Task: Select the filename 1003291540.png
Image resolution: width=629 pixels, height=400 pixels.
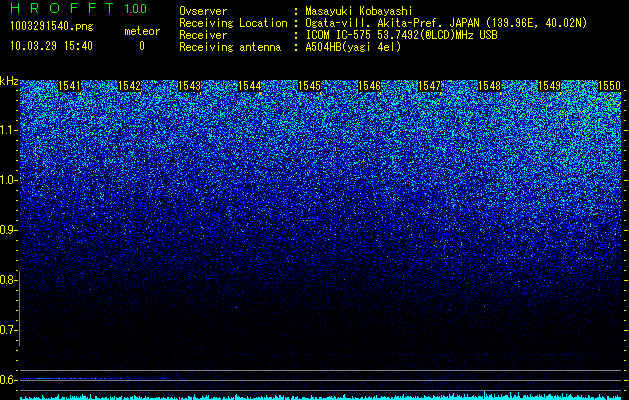Action: pyautogui.click(x=52, y=27)
